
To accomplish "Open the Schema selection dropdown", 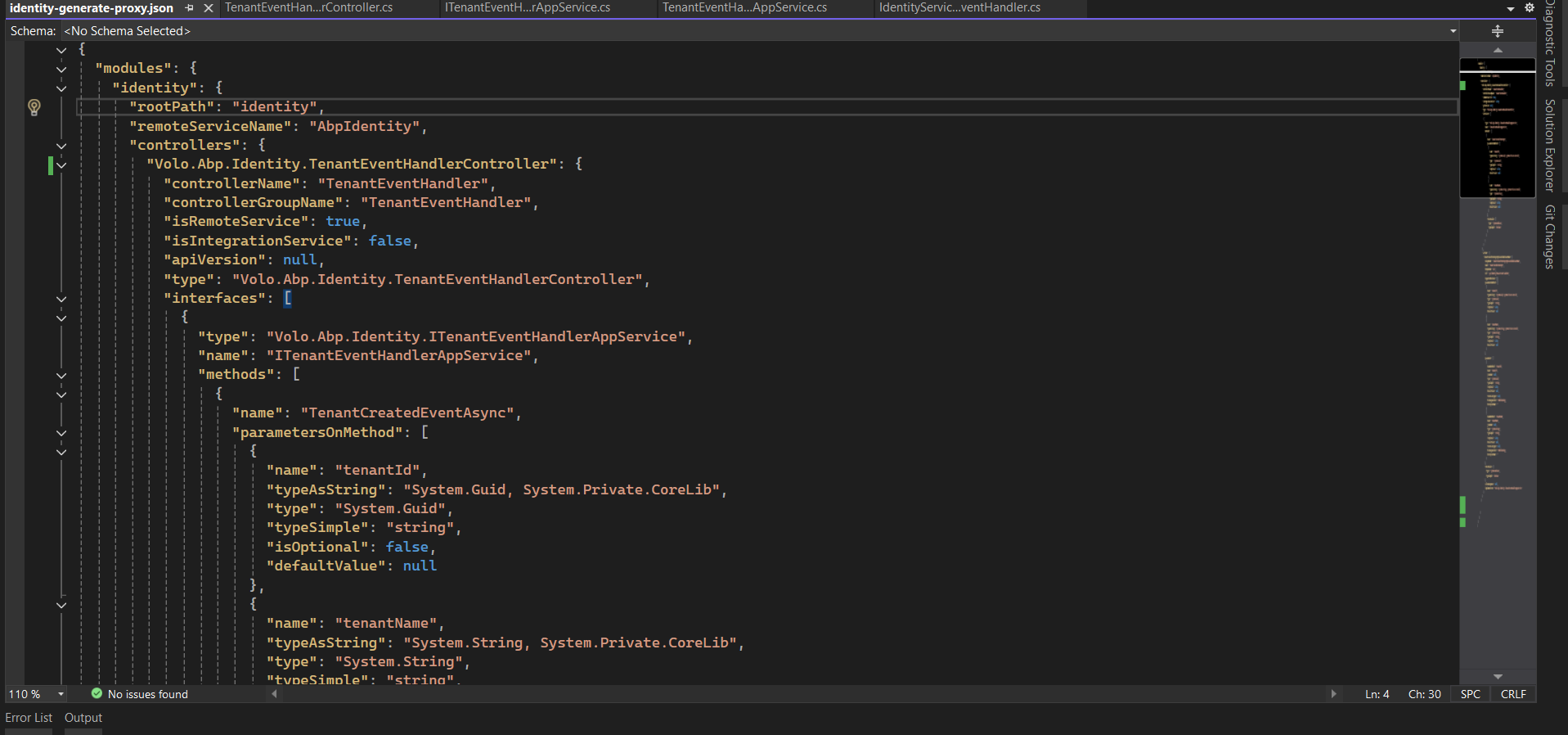I will 1453,31.
